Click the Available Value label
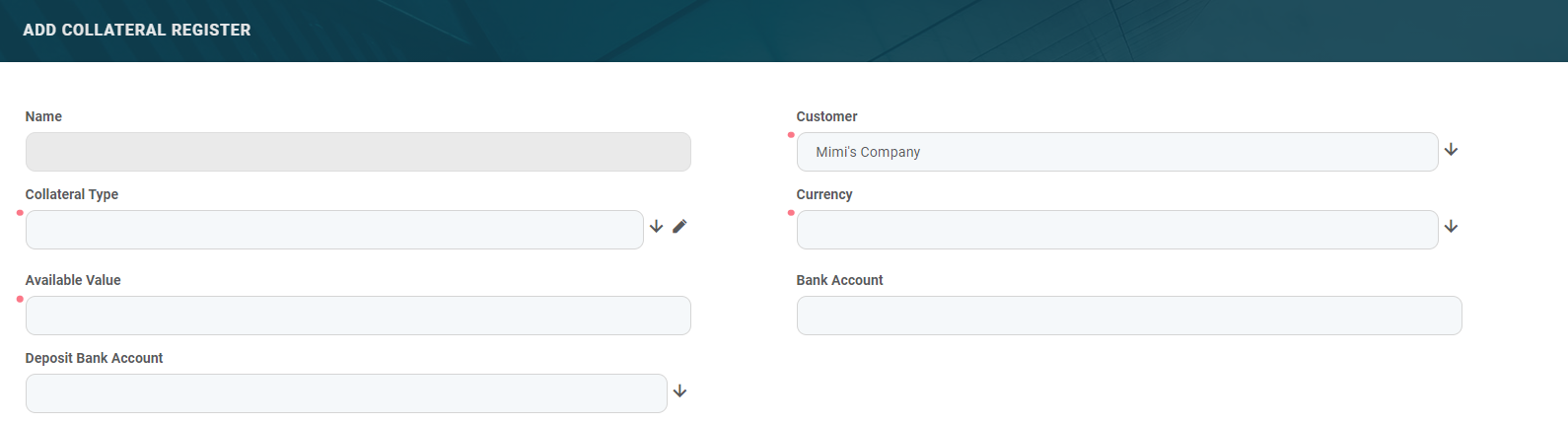 pos(73,280)
